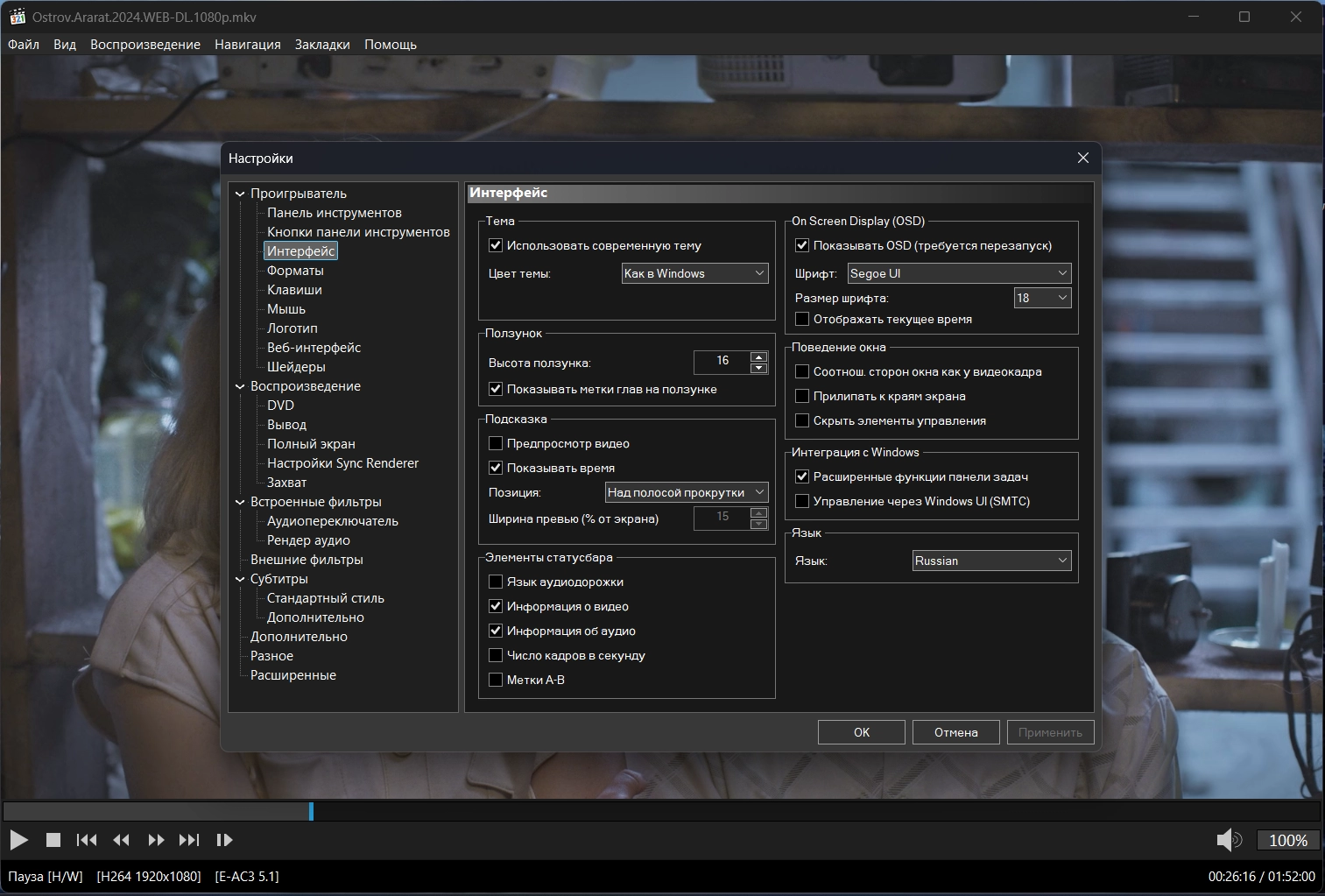1325x896 pixels.
Task: Open the 'Воспроизведение' menu in menu bar
Action: pos(145,45)
